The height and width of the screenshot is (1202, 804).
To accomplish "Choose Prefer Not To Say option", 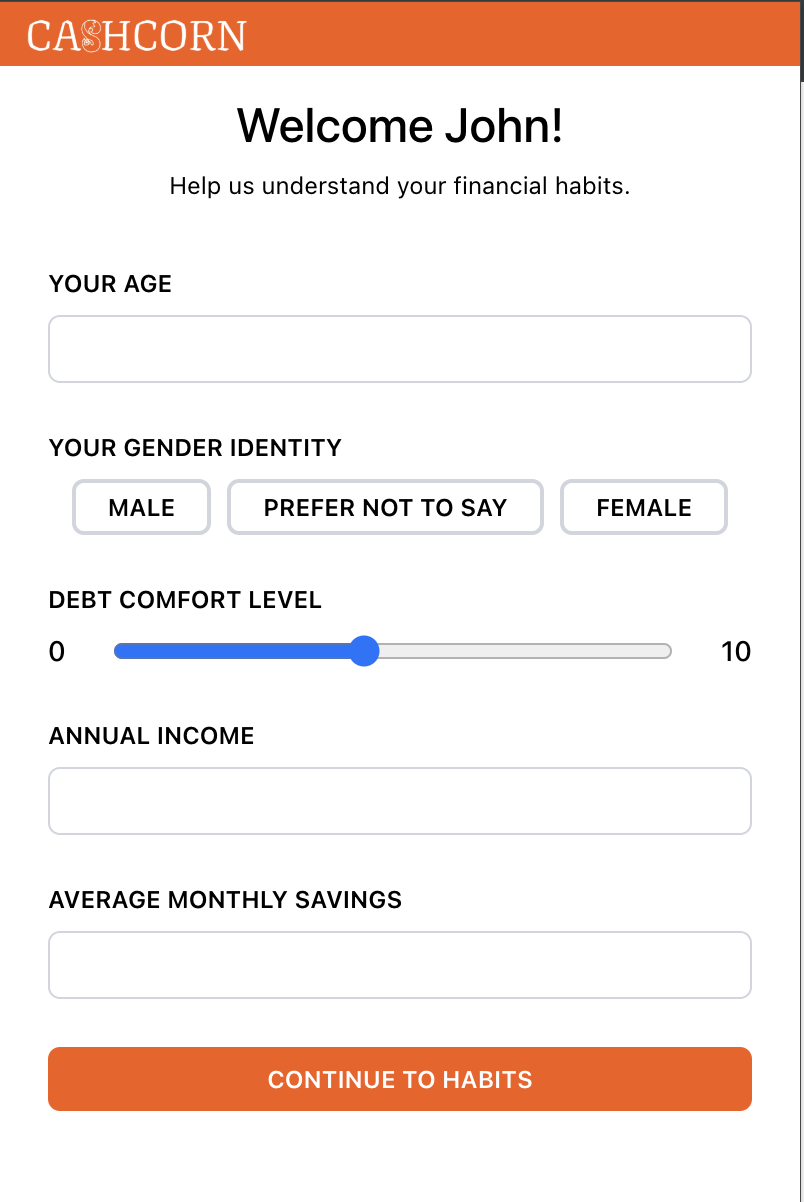I will [x=385, y=508].
